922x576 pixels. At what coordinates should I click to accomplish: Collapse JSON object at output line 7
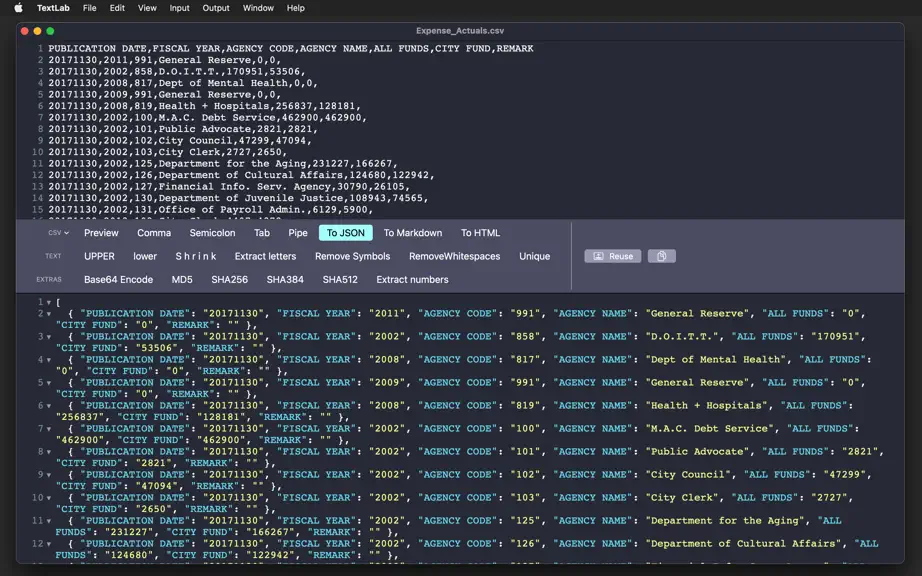pos(49,428)
